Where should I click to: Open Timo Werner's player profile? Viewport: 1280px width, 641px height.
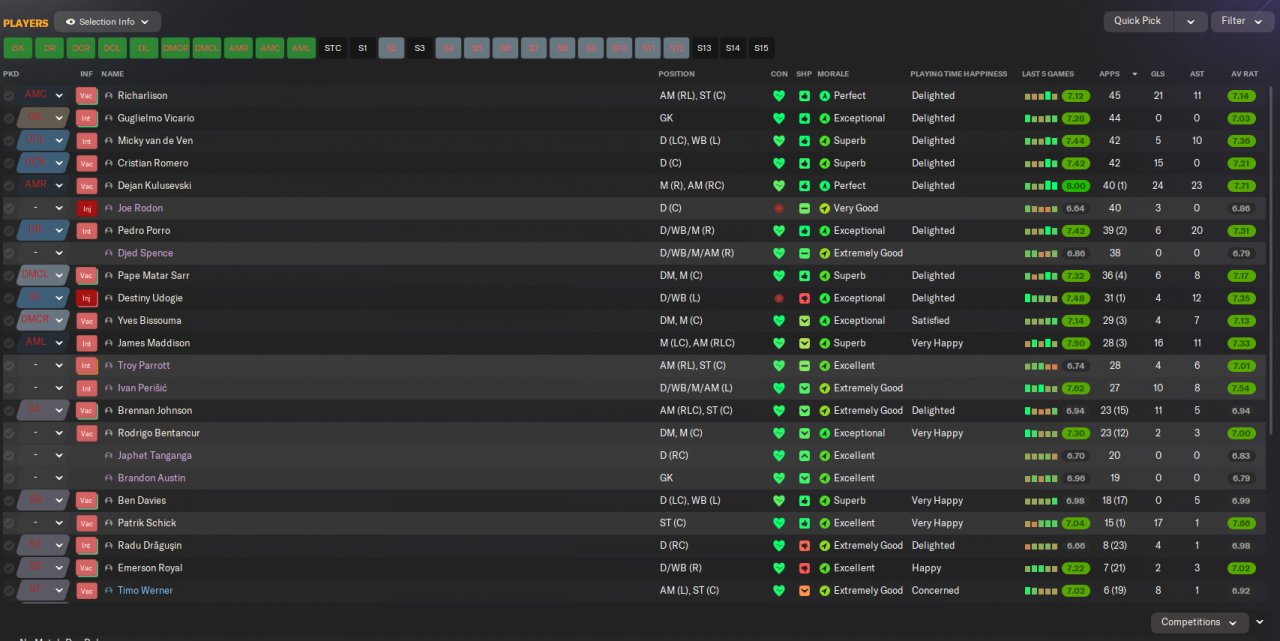pos(145,591)
